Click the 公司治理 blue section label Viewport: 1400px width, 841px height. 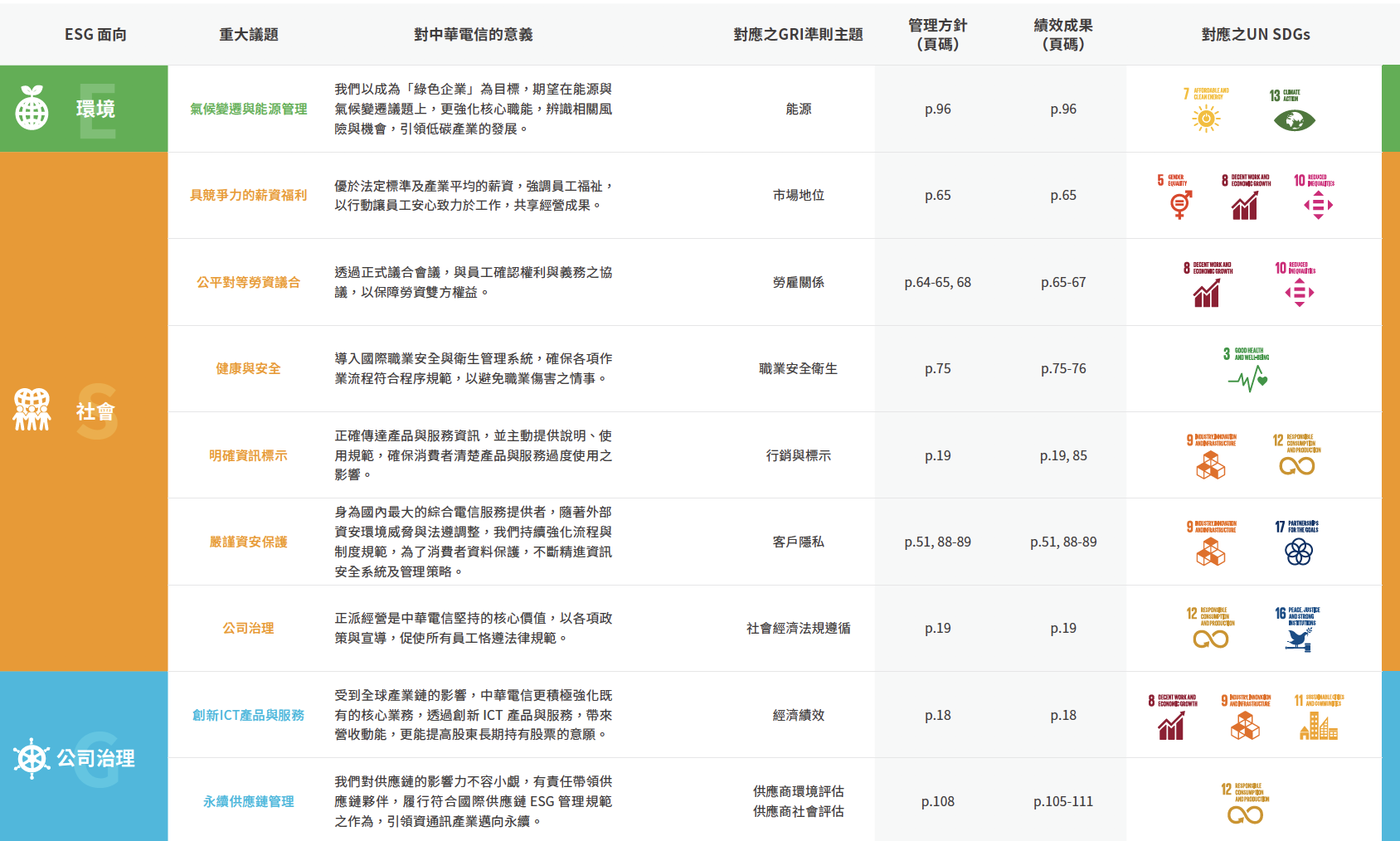[96, 758]
